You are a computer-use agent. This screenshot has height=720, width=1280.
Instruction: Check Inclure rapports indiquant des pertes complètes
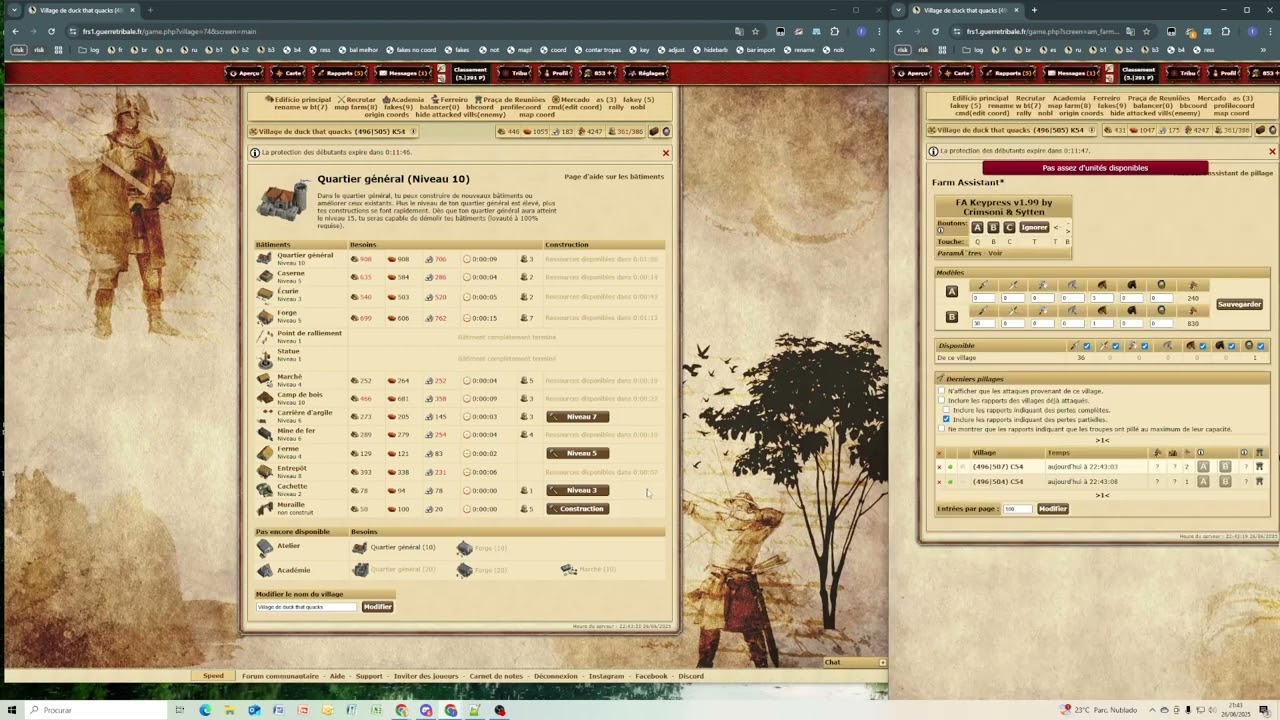(x=946, y=410)
